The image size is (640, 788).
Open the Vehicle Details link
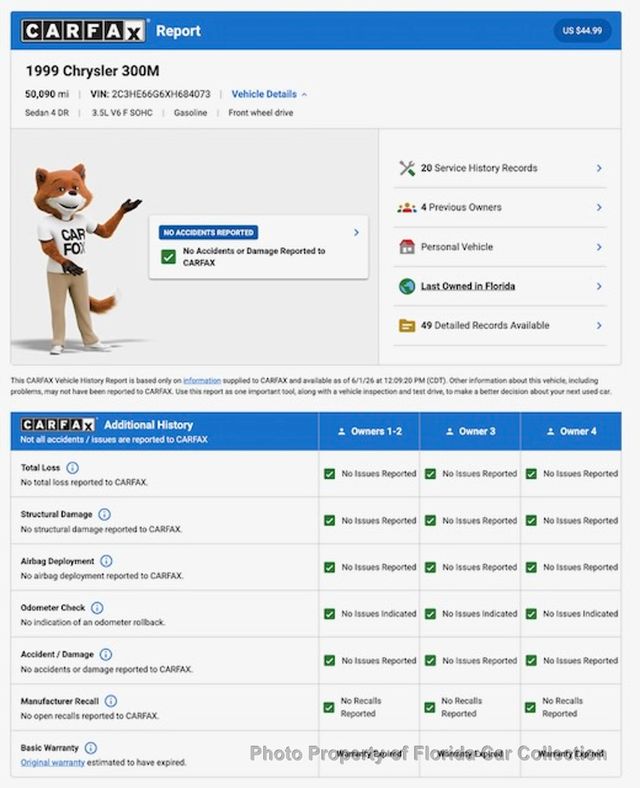[x=264, y=94]
